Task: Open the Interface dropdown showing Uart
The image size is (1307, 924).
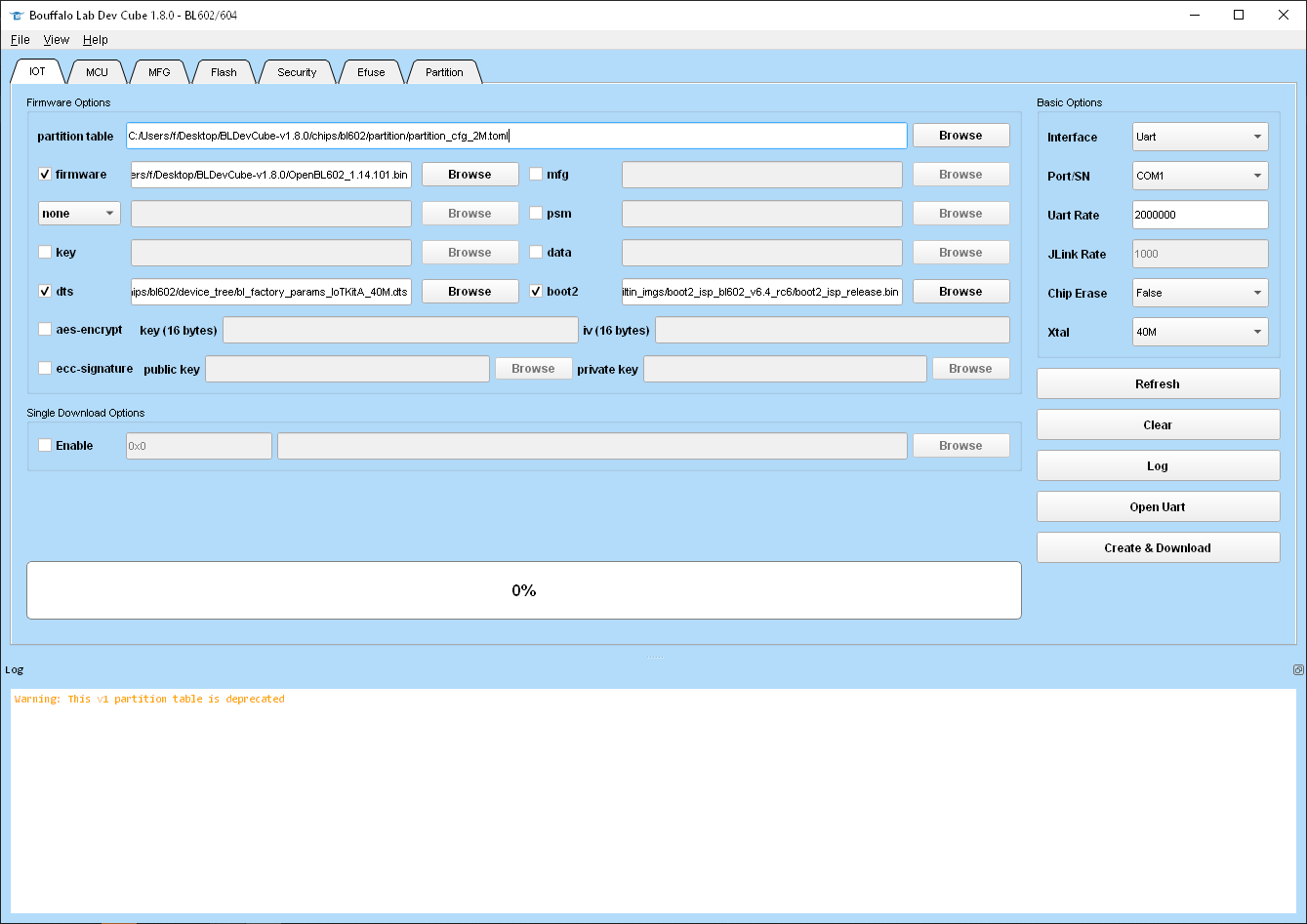Action: pyautogui.click(x=1201, y=137)
